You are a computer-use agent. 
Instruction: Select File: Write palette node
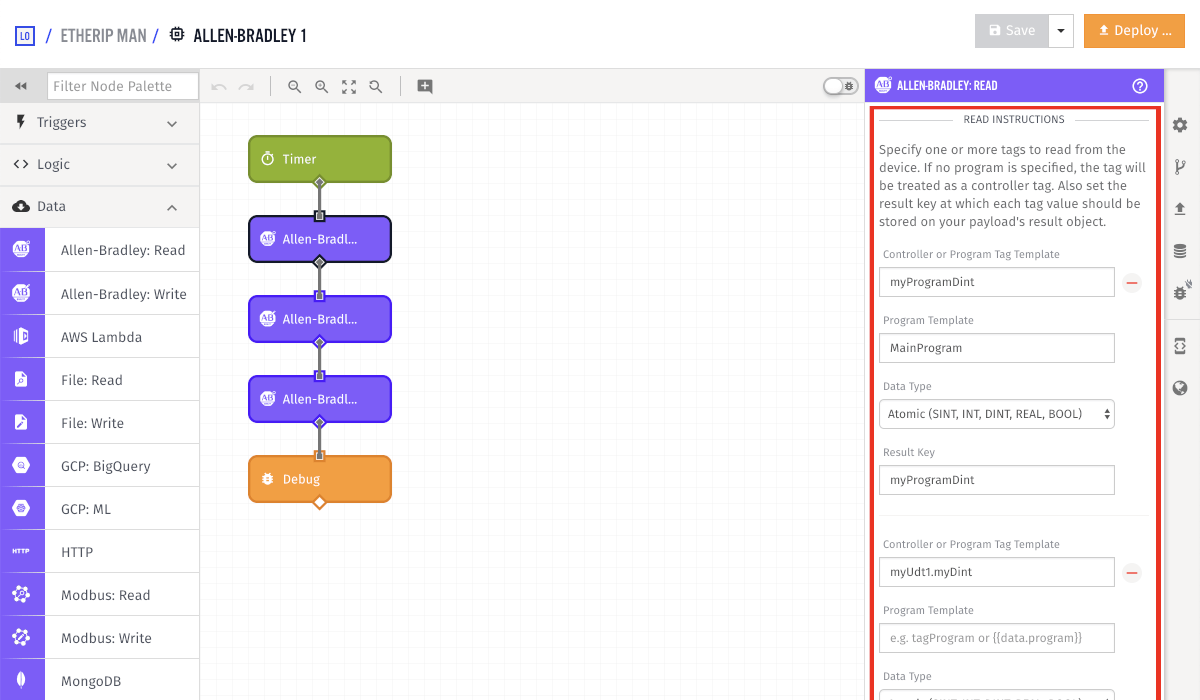pyautogui.click(x=100, y=423)
